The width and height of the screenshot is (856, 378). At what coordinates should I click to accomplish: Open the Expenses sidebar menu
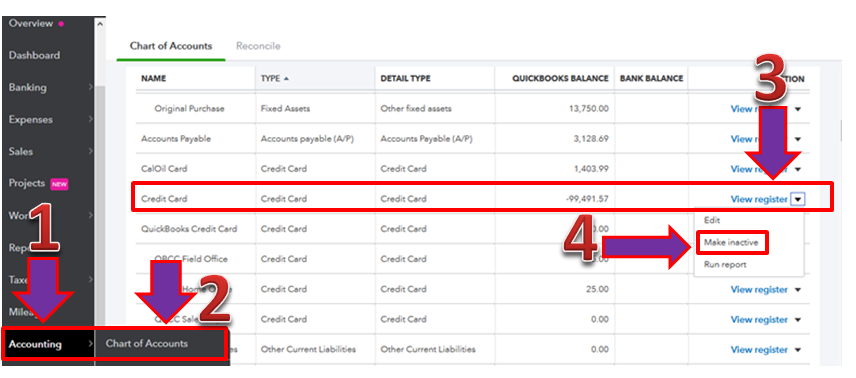(31, 120)
